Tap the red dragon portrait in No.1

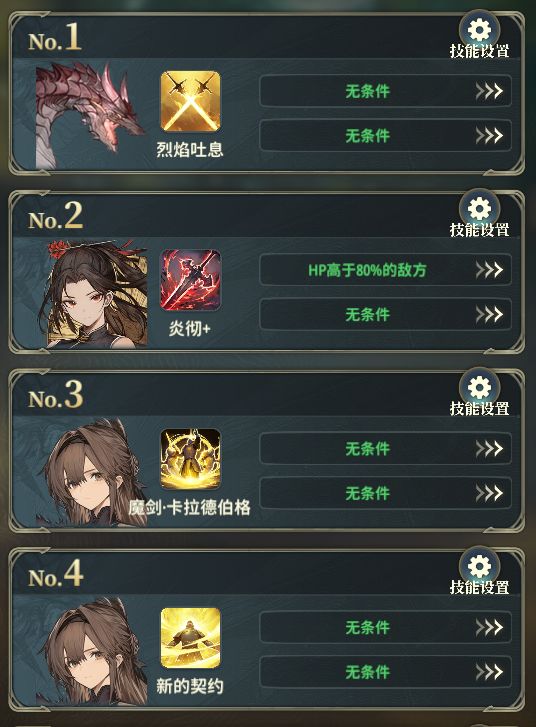90,115
